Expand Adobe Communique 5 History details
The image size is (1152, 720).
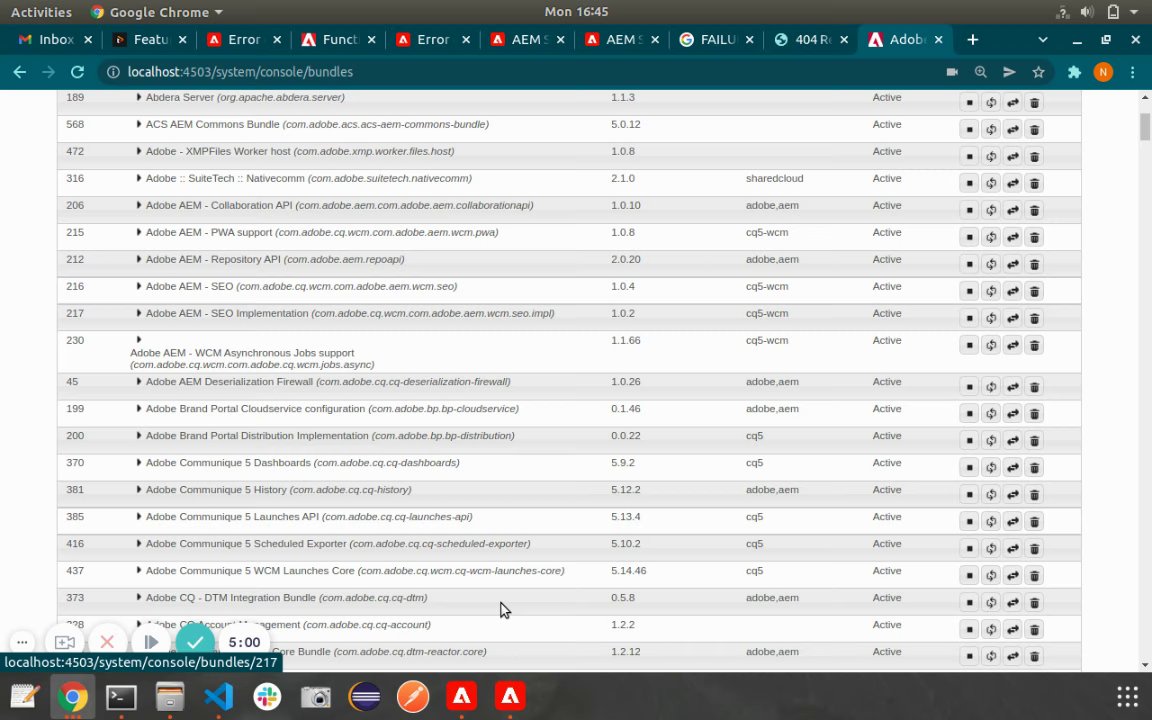coord(138,489)
